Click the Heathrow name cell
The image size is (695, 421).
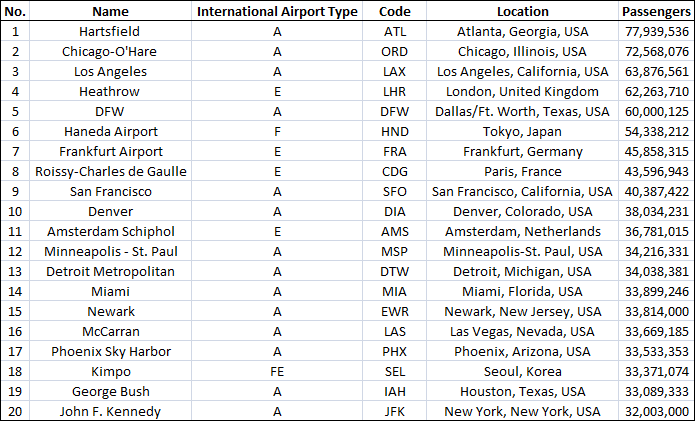(x=110, y=91)
